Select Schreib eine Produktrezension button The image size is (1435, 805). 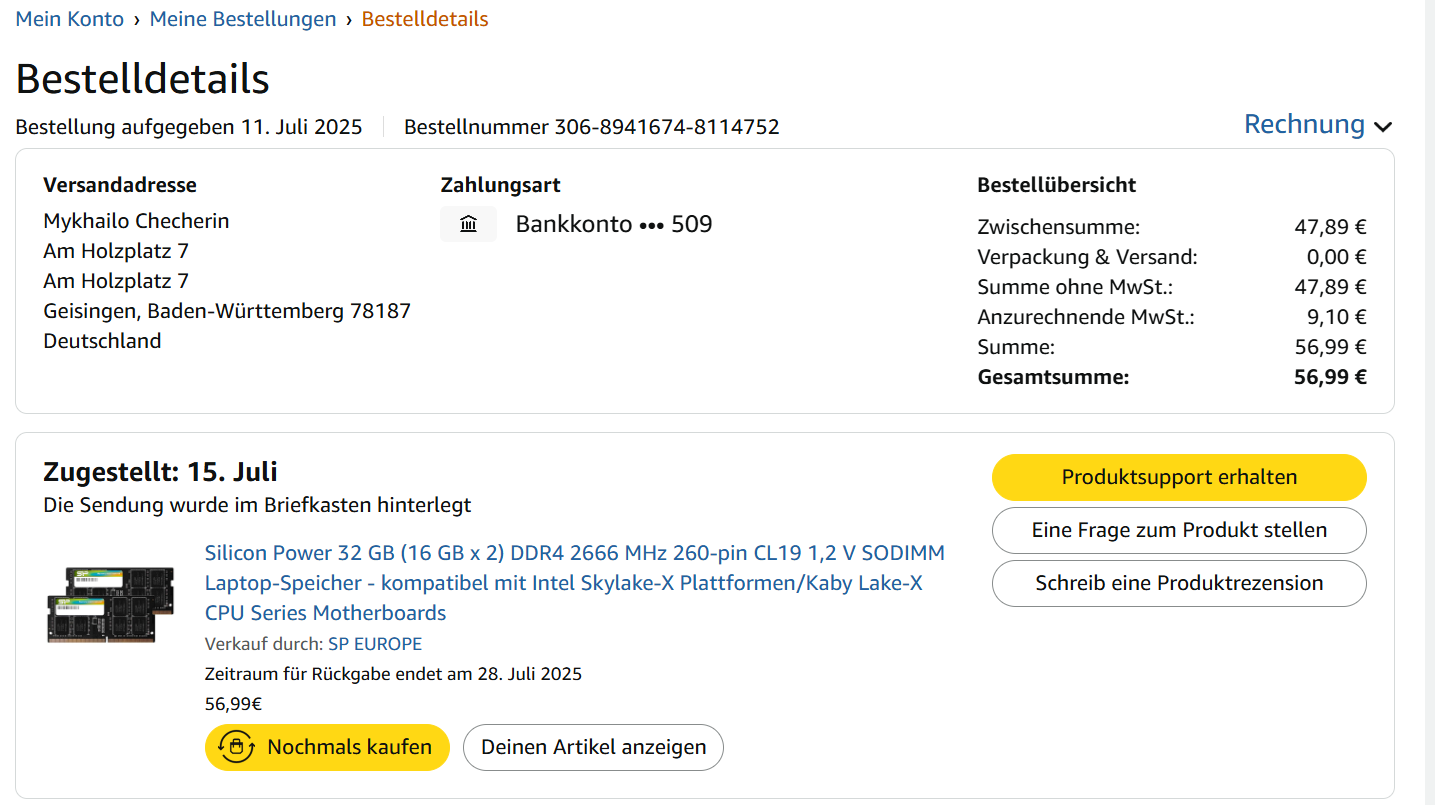tap(1179, 583)
